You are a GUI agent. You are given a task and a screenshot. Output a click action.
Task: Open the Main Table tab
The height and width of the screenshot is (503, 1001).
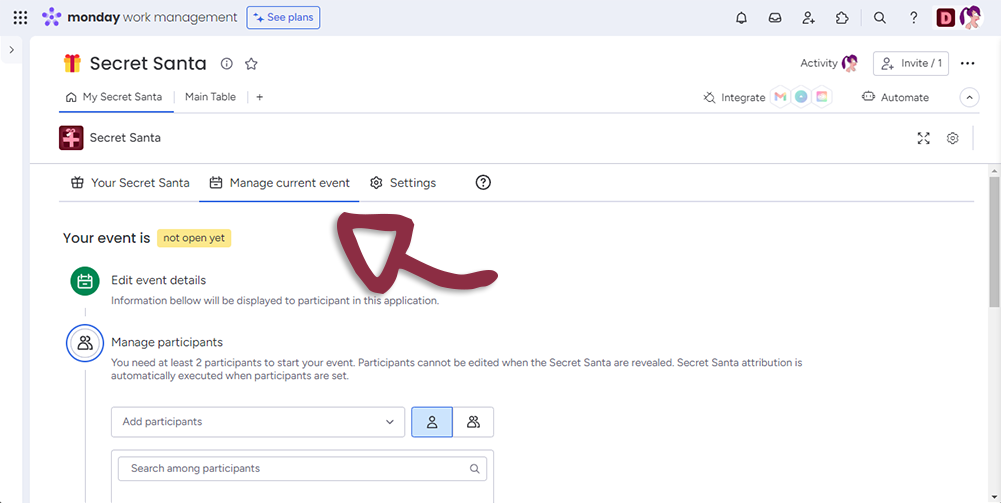click(210, 97)
